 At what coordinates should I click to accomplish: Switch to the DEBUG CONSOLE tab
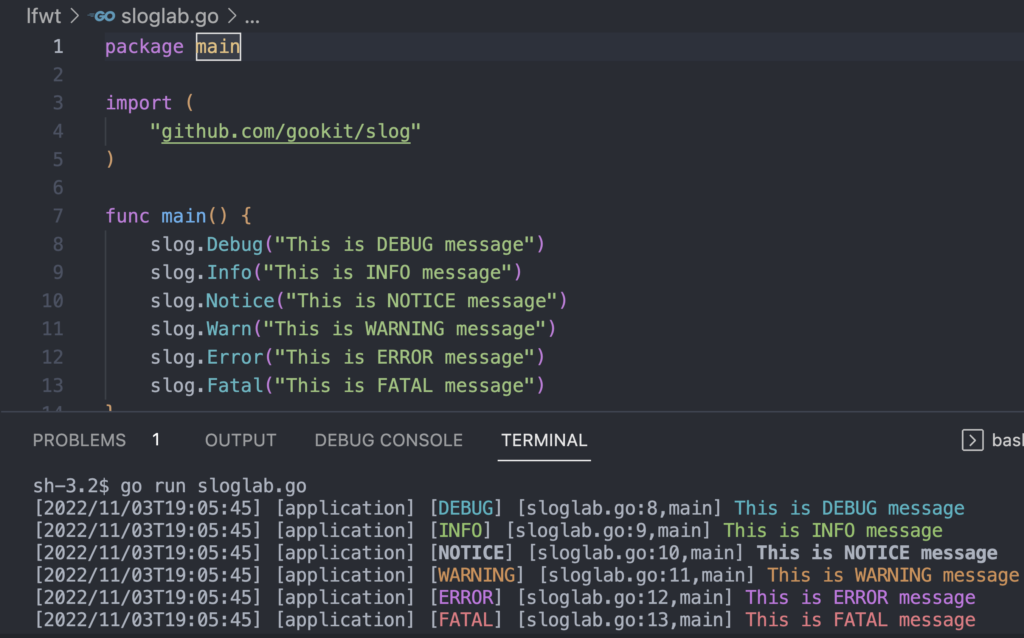pyautogui.click(x=388, y=440)
